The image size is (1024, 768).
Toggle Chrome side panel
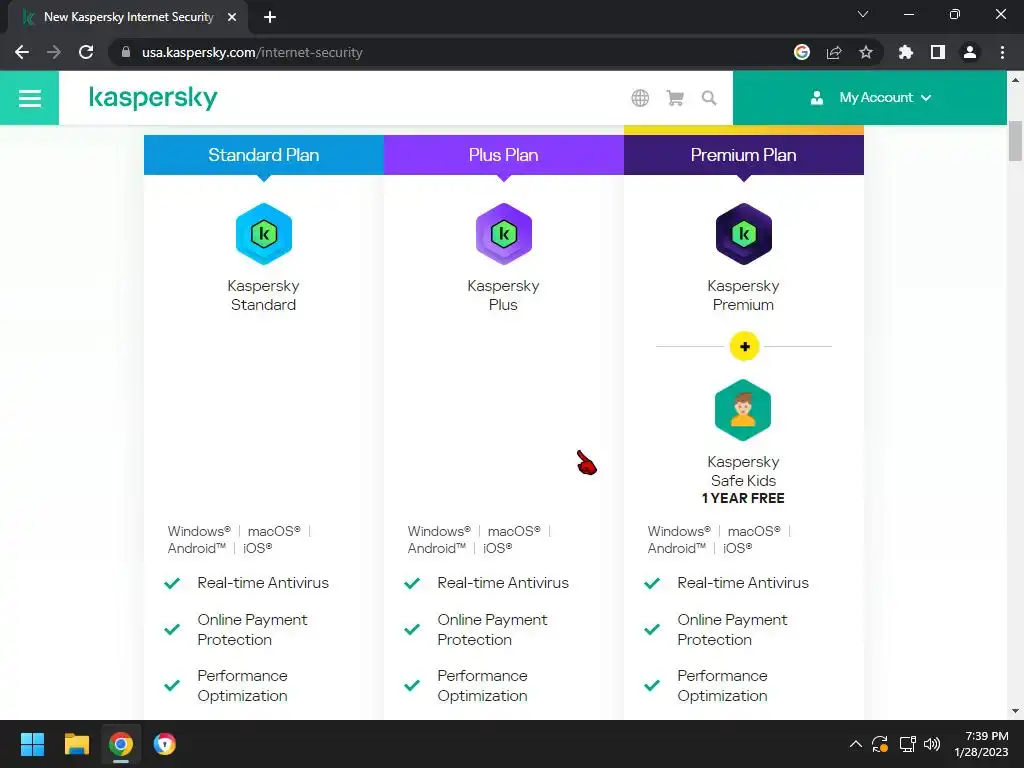[938, 52]
